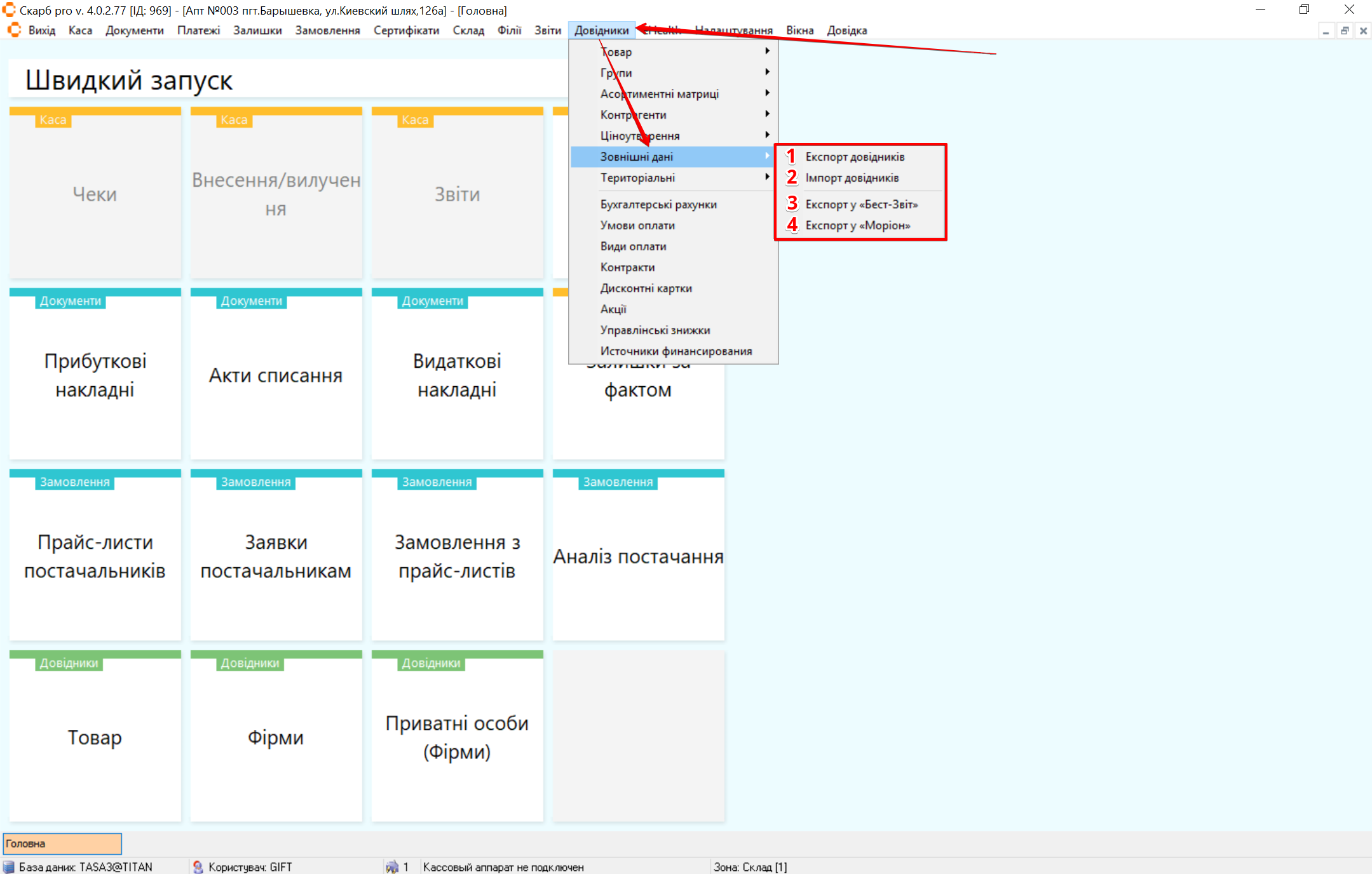Close the Довідники menu
Viewport: 1372px width, 874px height.
tap(601, 30)
